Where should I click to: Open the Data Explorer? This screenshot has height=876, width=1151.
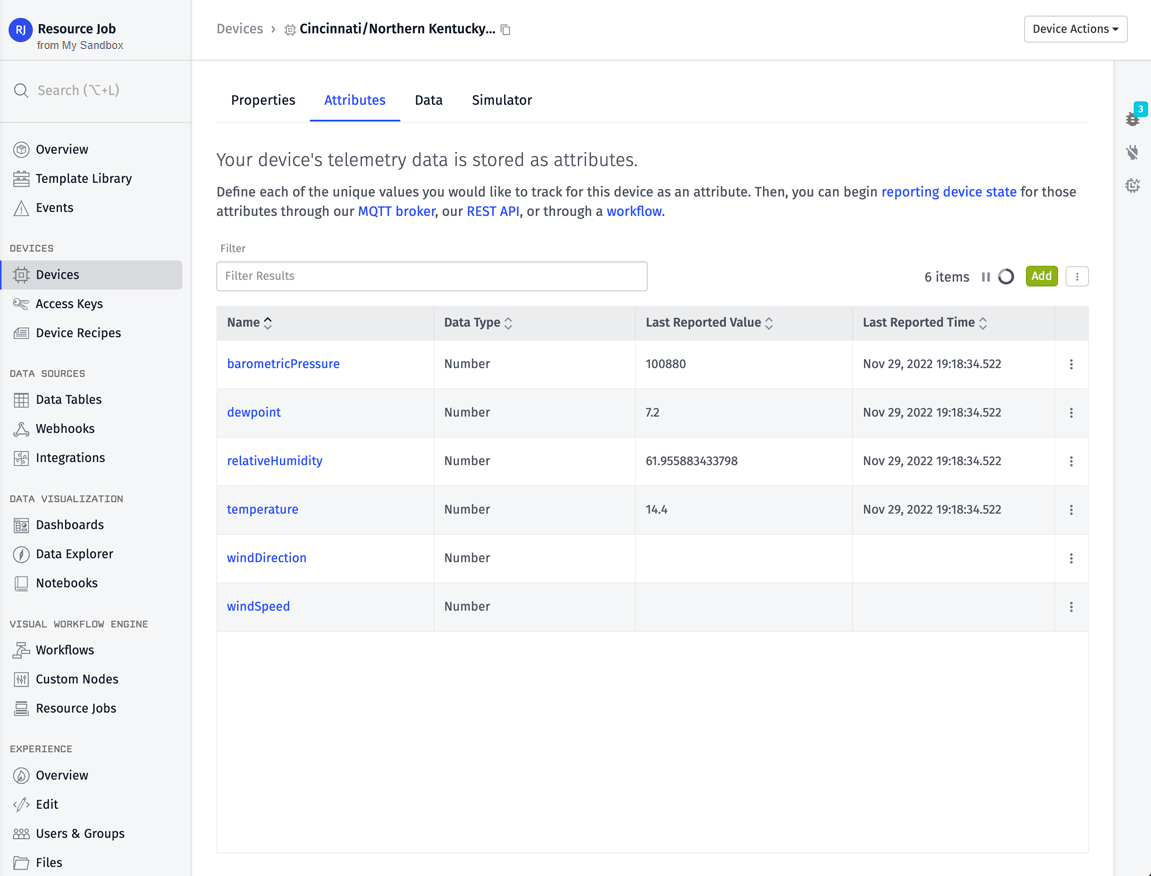coord(74,554)
